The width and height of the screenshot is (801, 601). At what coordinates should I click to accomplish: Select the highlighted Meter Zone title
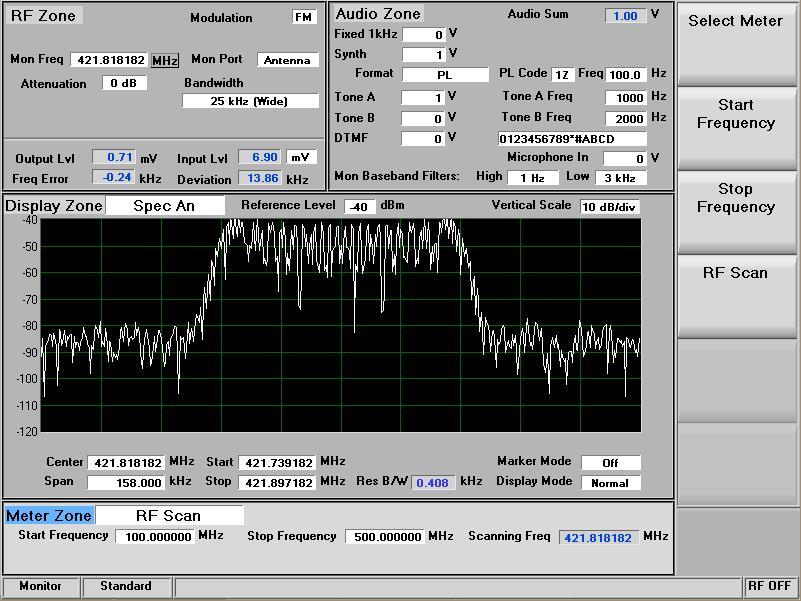49,516
